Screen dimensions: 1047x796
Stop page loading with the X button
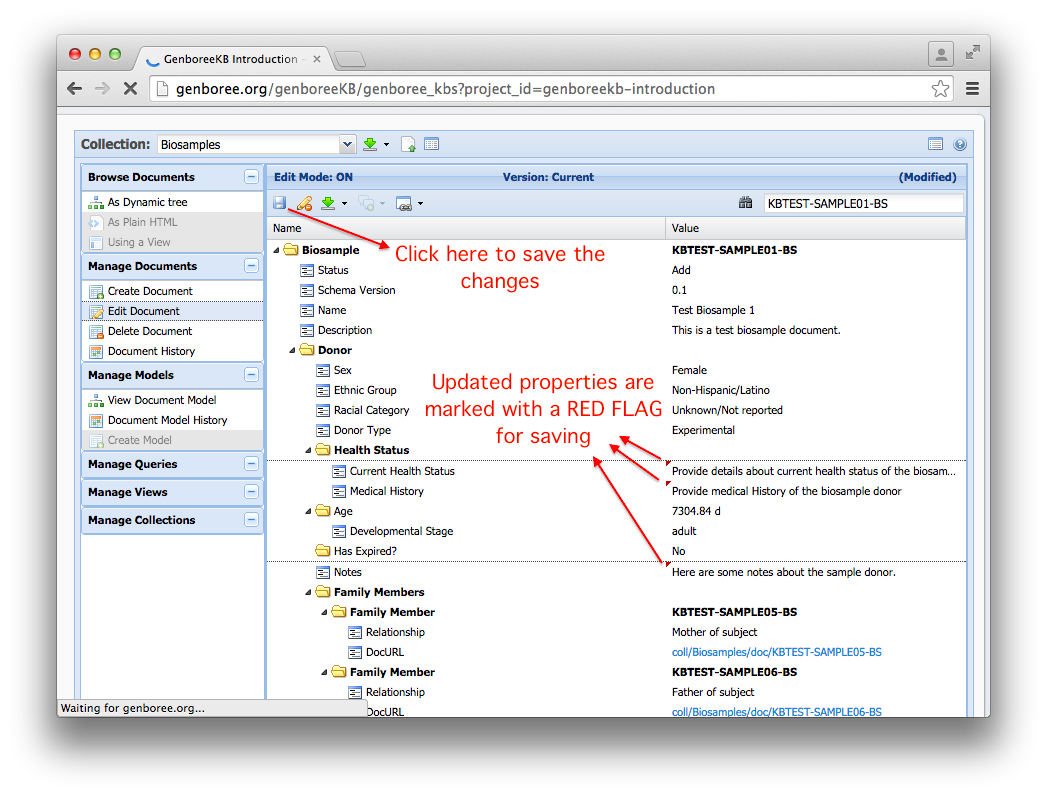pos(130,89)
